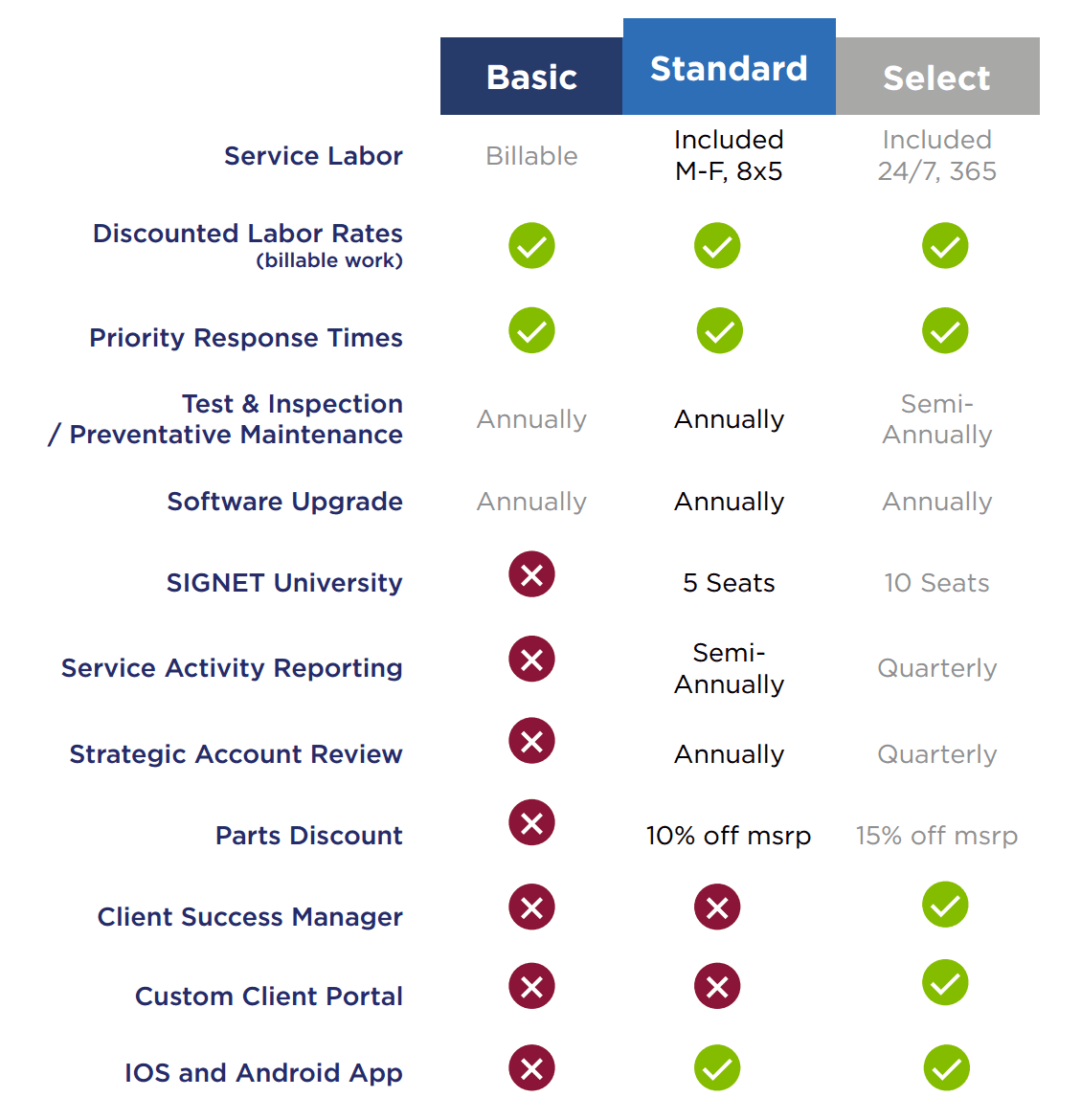Click Standard's Priority Response Times checkmark
The height and width of the screenshot is (1120, 1081).
(x=719, y=330)
